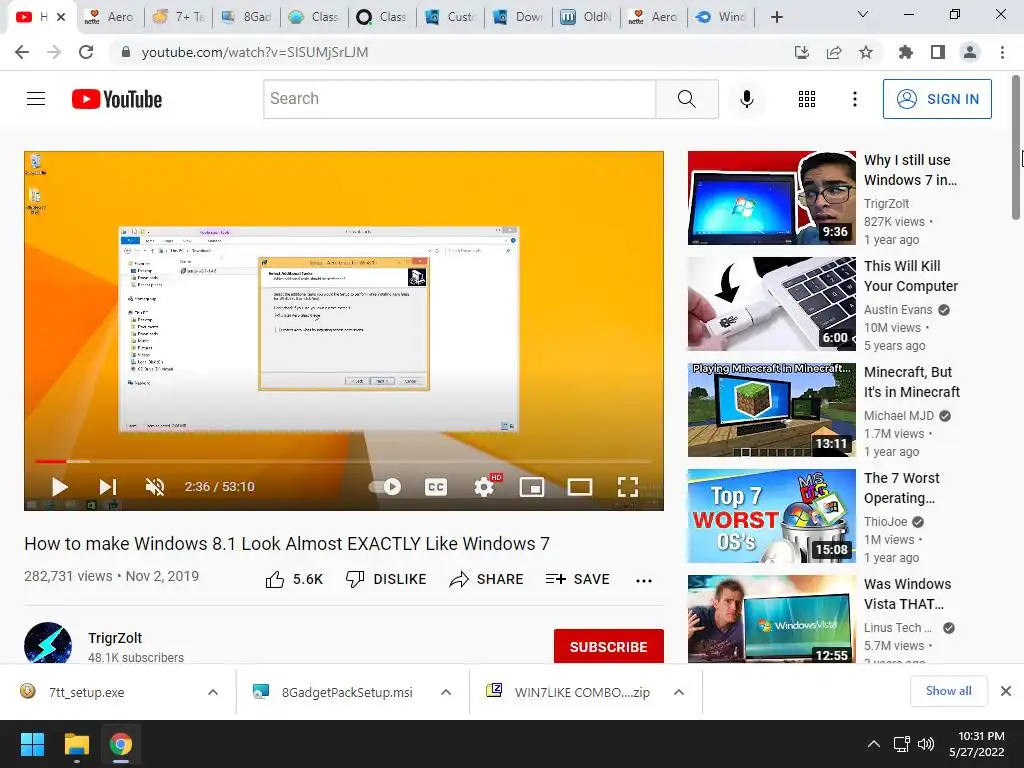Toggle Chrome side panel
The height and width of the screenshot is (768, 1024).
click(x=938, y=52)
